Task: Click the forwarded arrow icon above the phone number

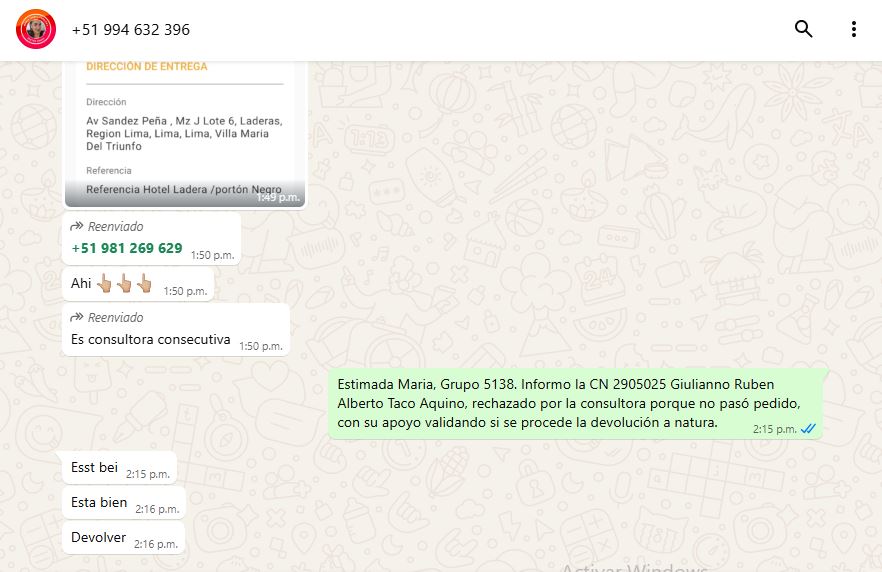Action: click(x=77, y=227)
